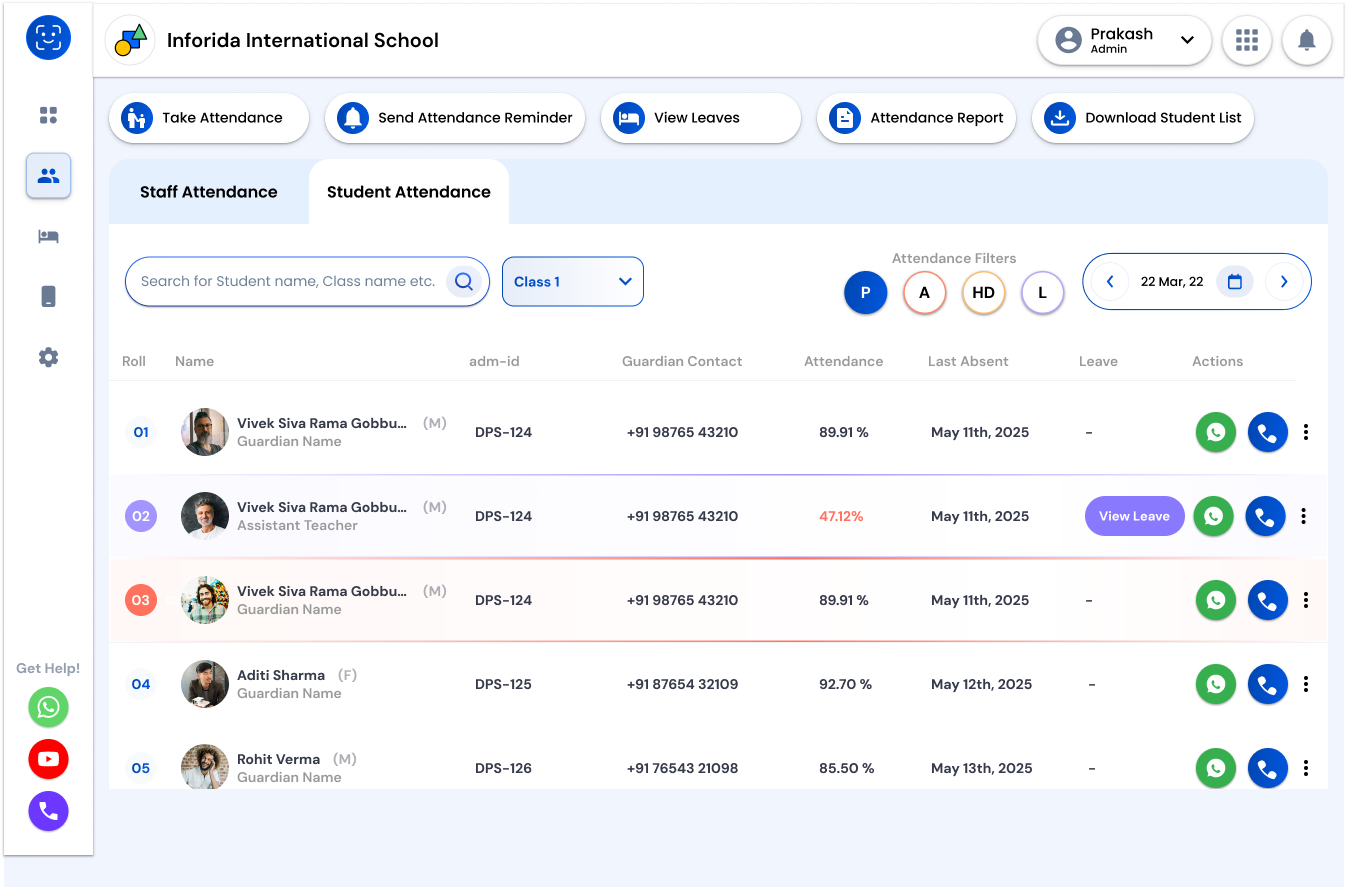
Task: Open the notification bell icon
Action: point(1306,41)
